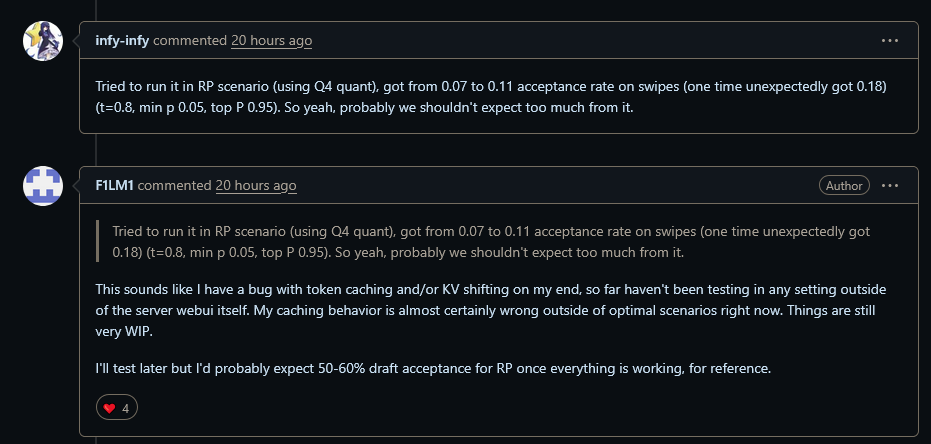
Task: Click the quoted reply block in F1LM1's comment
Action: point(490,241)
